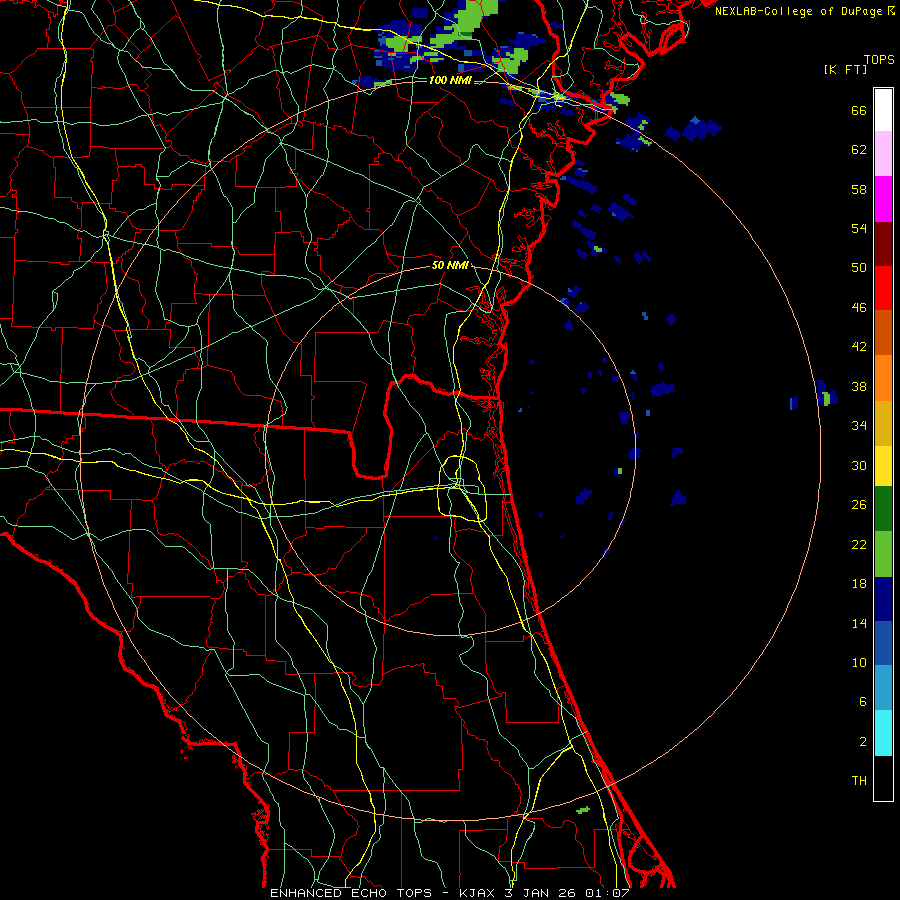Choose the medium blue legend swatch
This screenshot has height=900, width=900.
pyautogui.click(x=883, y=643)
